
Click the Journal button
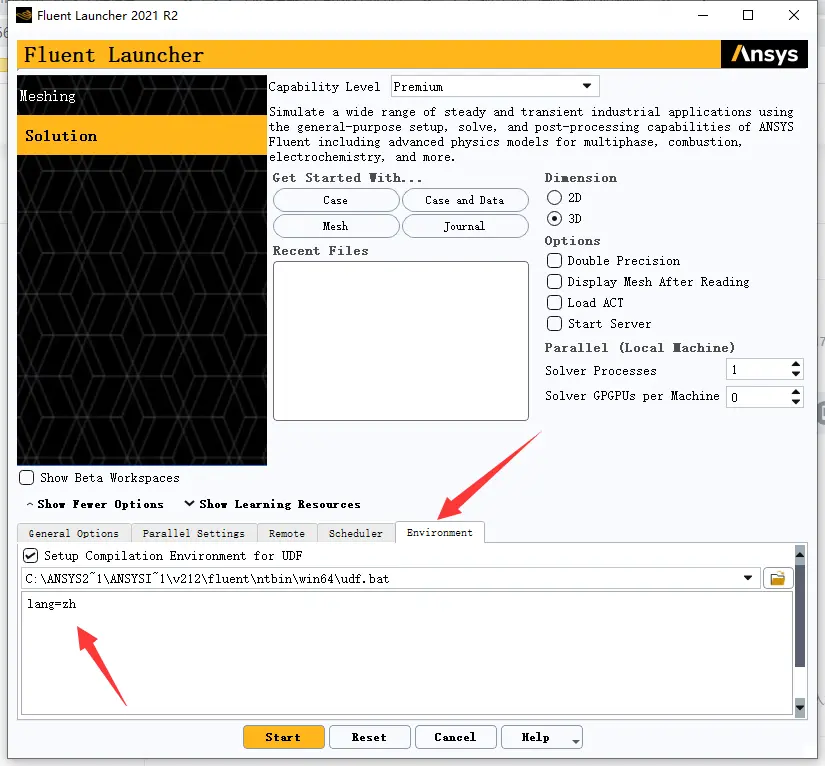click(465, 226)
